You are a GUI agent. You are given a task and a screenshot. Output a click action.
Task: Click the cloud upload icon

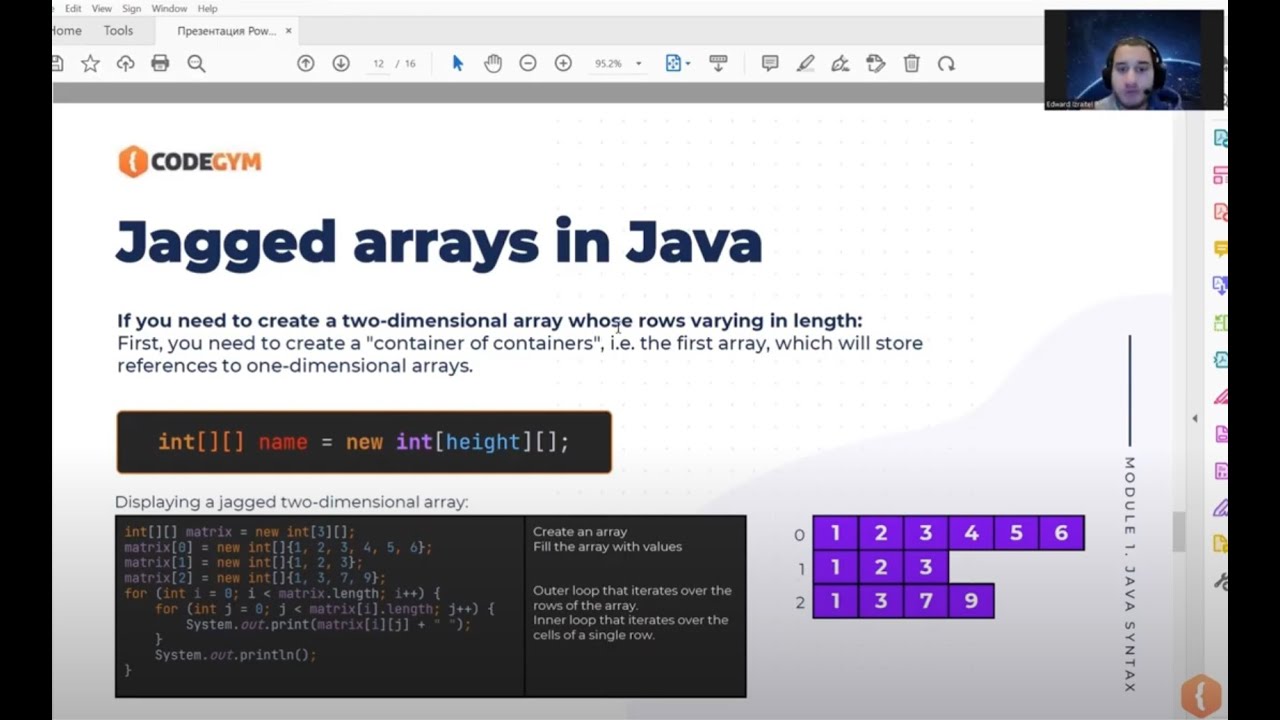tap(125, 63)
